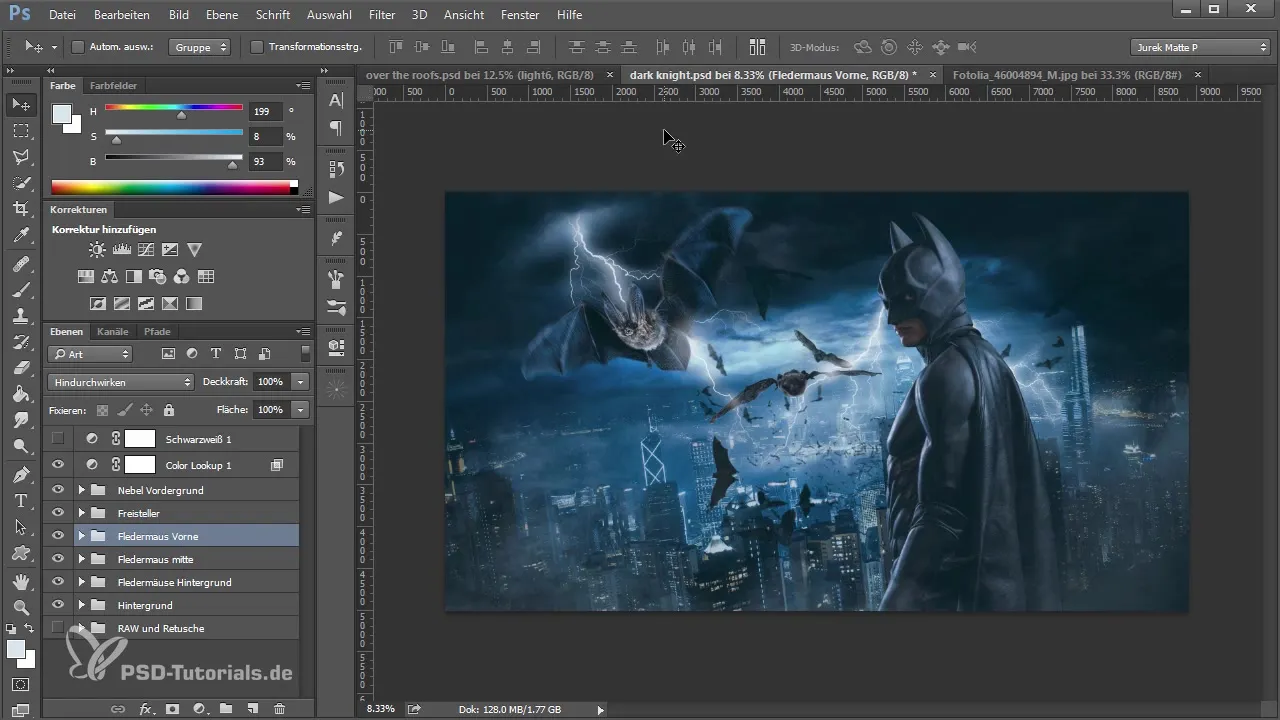Screen dimensions: 1280x720
Task: Hide the Nebel Vordergrund group
Action: 58,490
